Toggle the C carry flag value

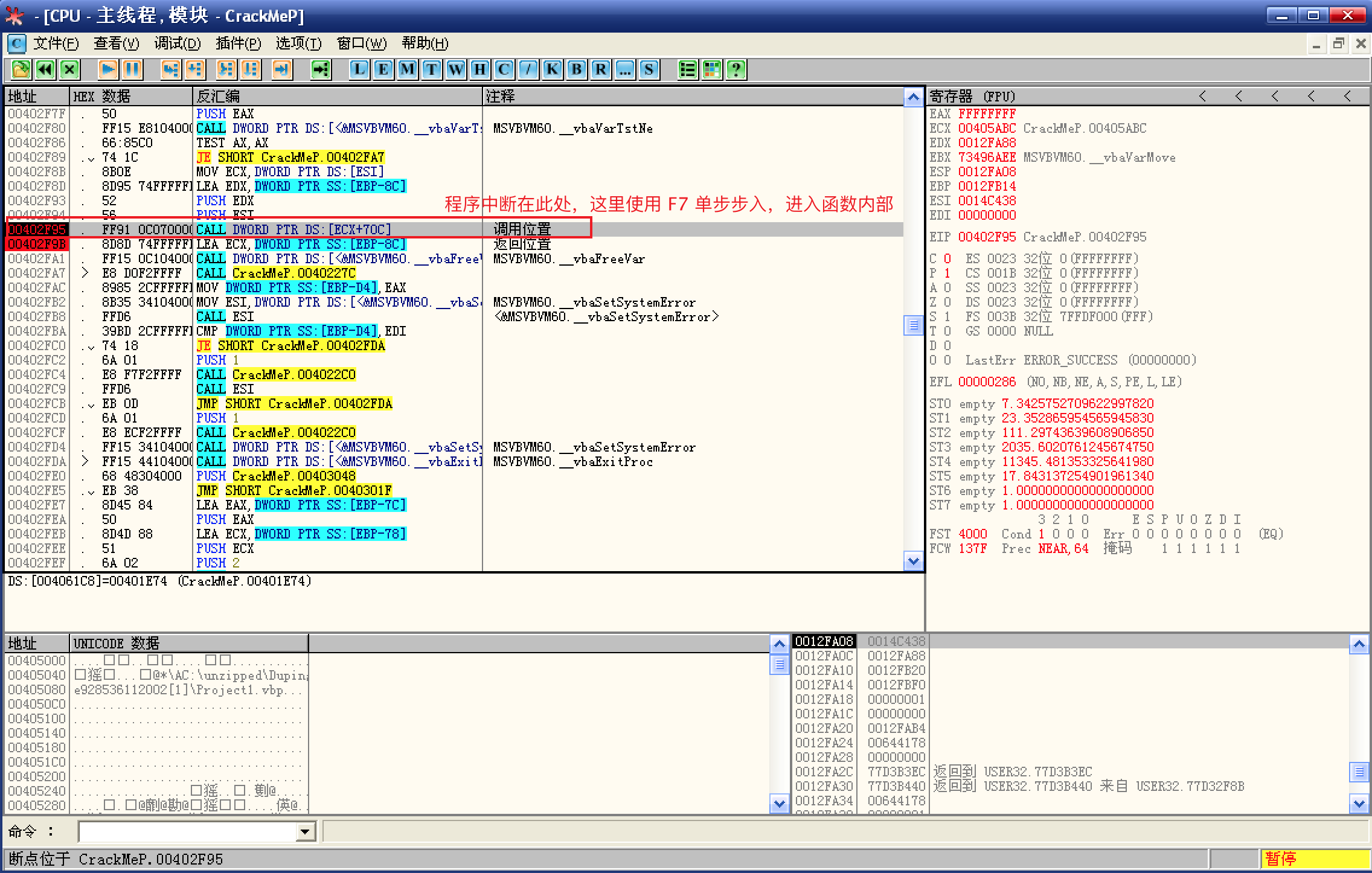pyautogui.click(x=947, y=258)
